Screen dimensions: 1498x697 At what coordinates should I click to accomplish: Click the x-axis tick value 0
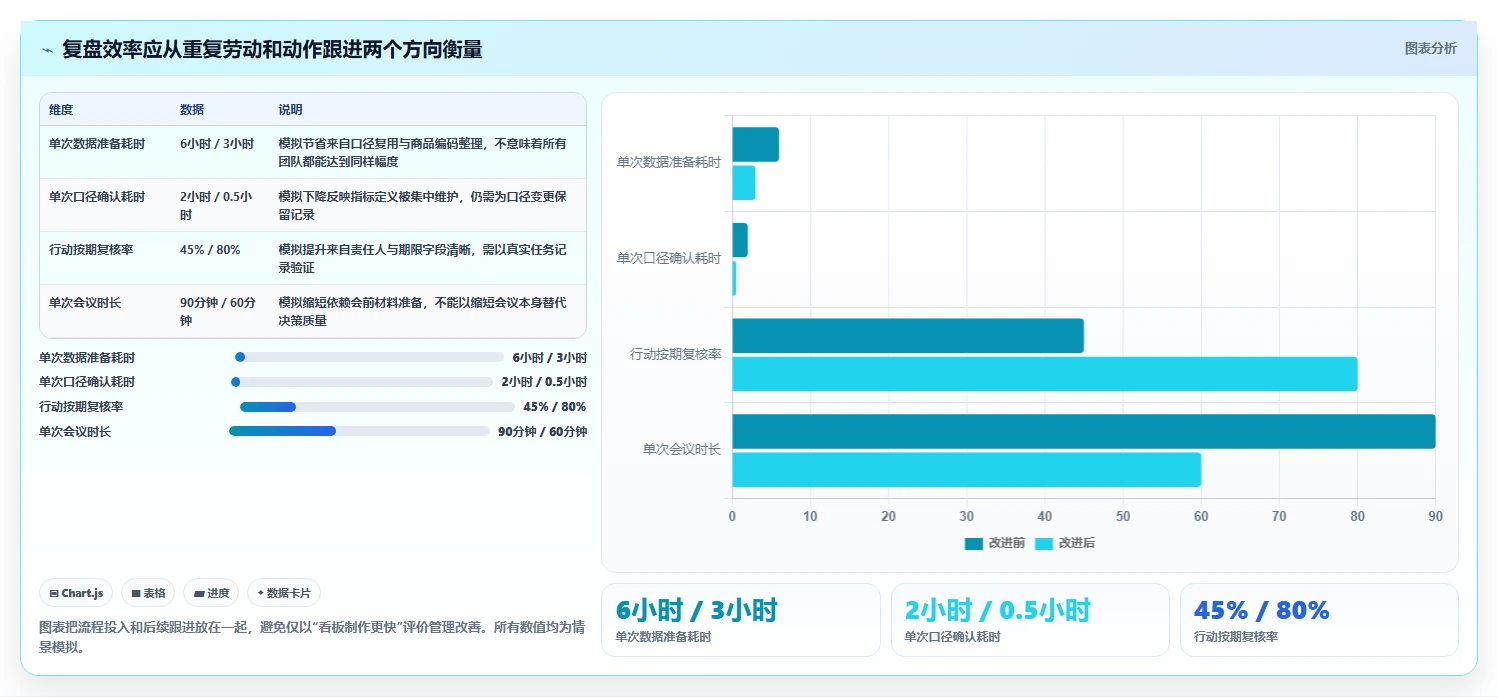tap(732, 517)
